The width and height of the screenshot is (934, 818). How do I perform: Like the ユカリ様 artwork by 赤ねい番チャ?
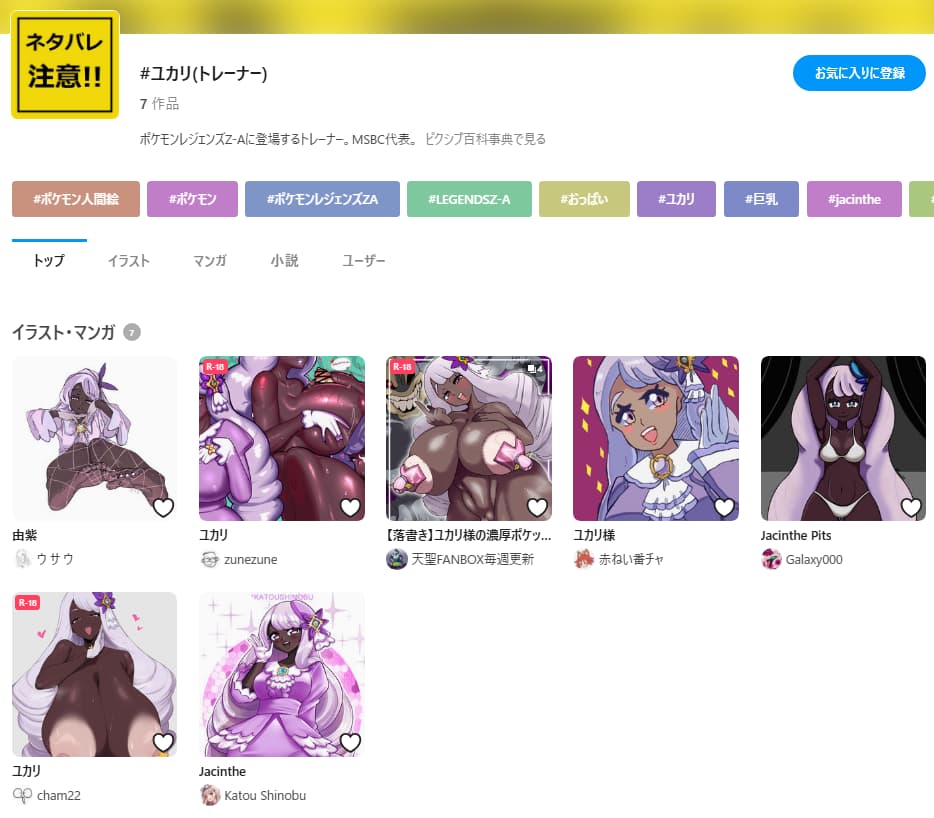724,507
